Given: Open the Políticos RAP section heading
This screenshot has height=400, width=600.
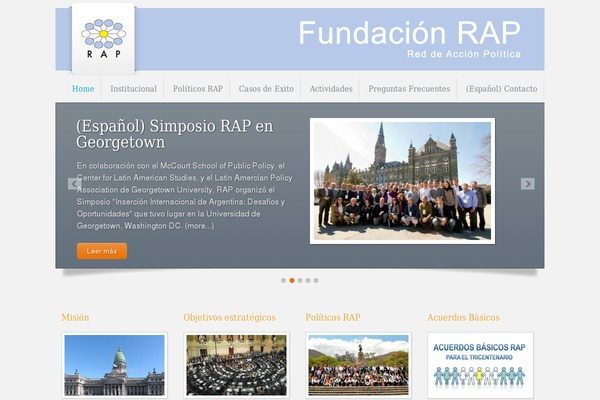Looking at the screenshot, I should 333,317.
